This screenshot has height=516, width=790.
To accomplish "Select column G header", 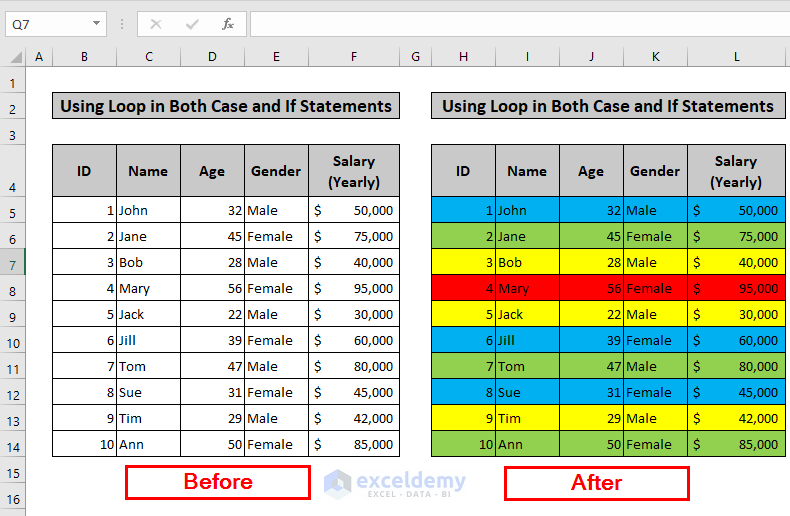I will coord(415,57).
